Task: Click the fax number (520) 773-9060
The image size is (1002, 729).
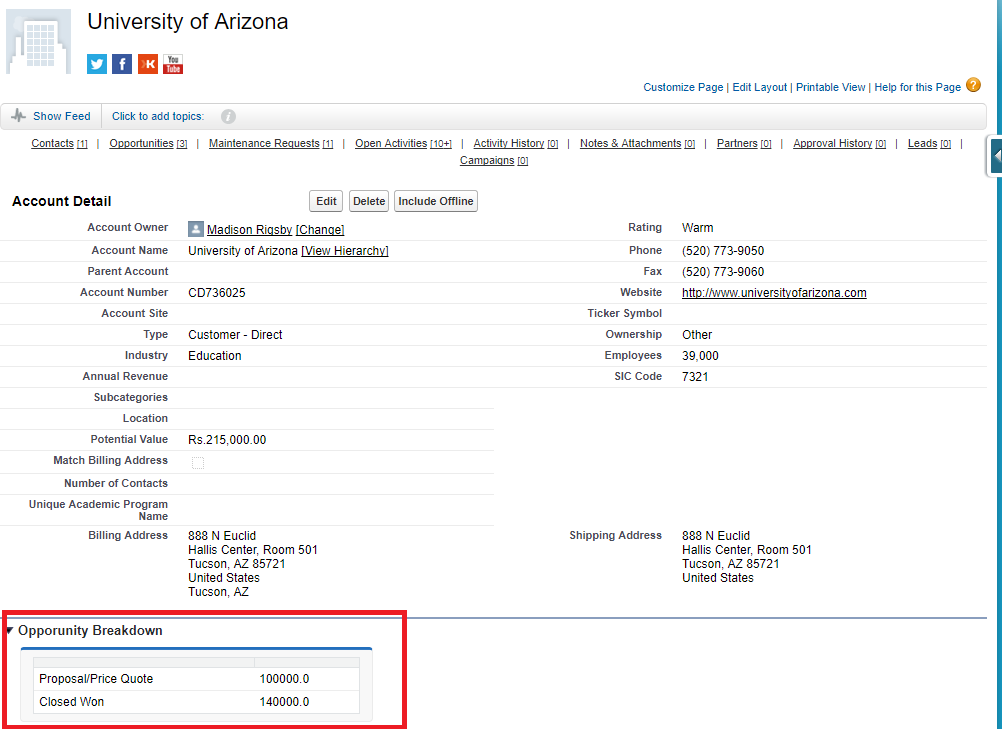Action: 723,272
